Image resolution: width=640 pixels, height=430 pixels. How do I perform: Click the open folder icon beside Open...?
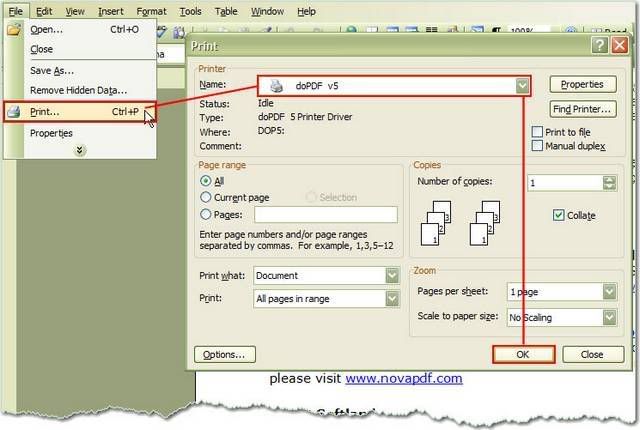[13, 29]
